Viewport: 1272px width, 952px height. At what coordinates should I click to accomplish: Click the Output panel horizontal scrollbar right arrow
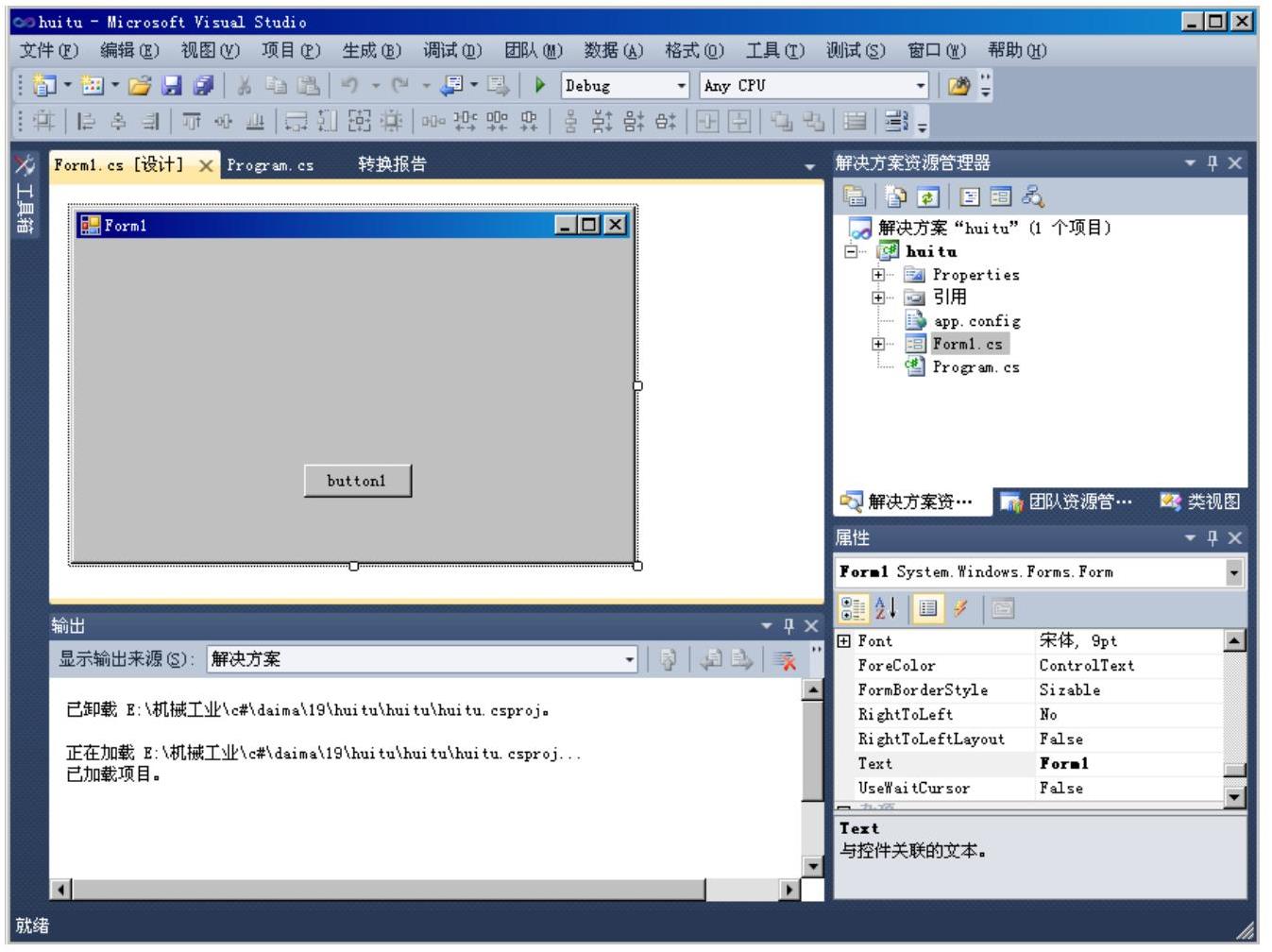[790, 889]
